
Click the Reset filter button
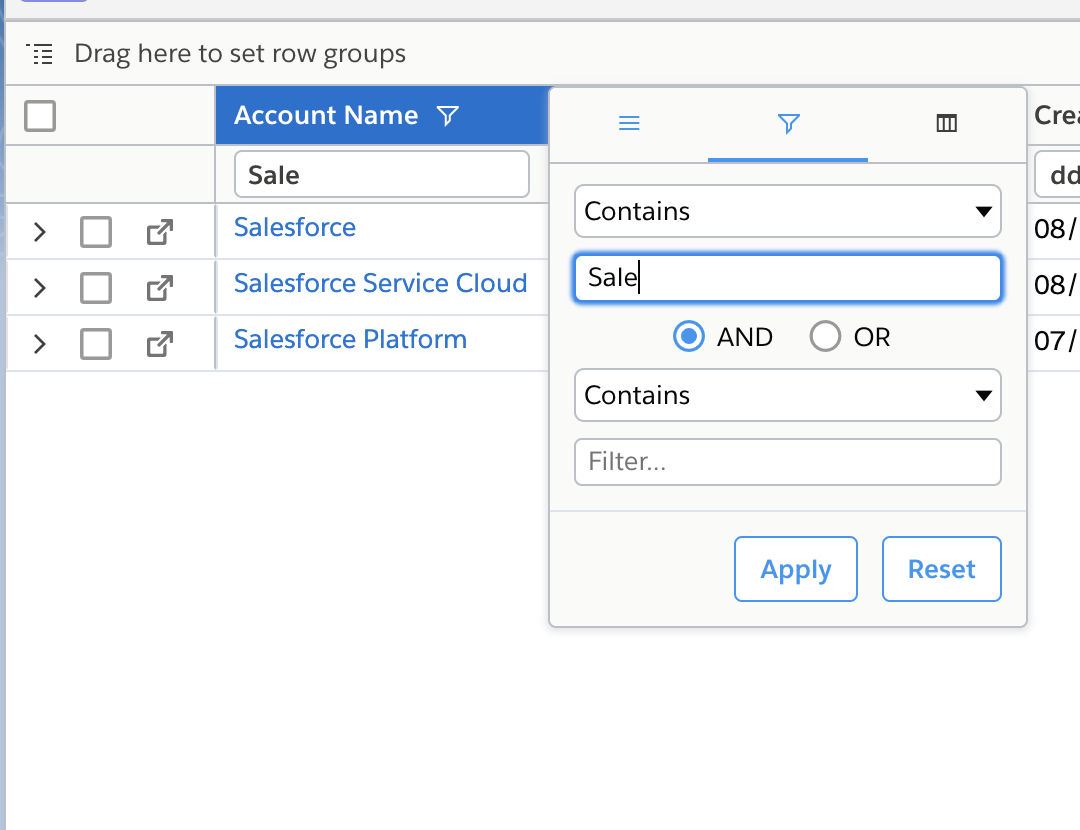click(941, 569)
